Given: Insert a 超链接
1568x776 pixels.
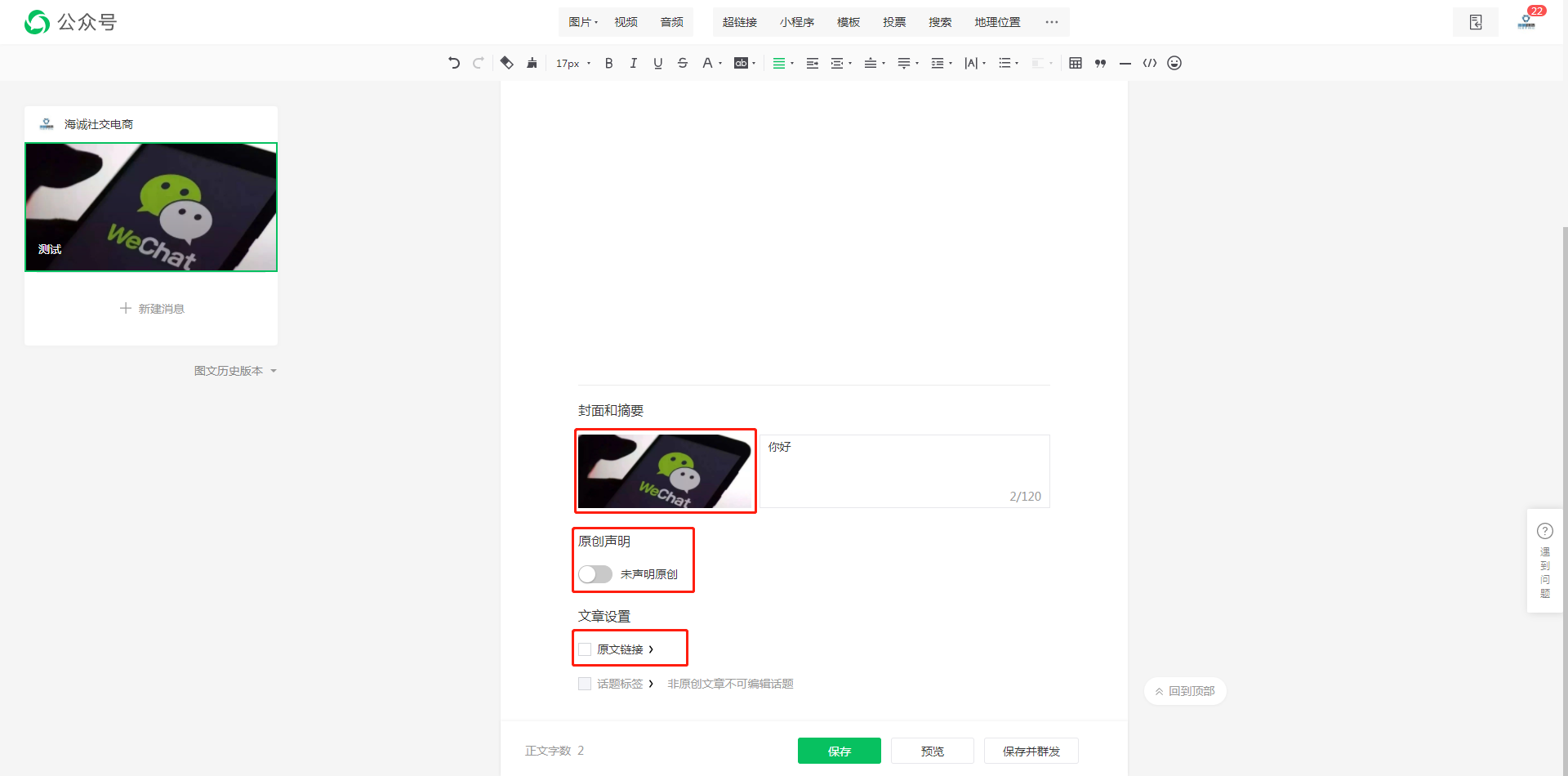Looking at the screenshot, I should click(740, 22).
